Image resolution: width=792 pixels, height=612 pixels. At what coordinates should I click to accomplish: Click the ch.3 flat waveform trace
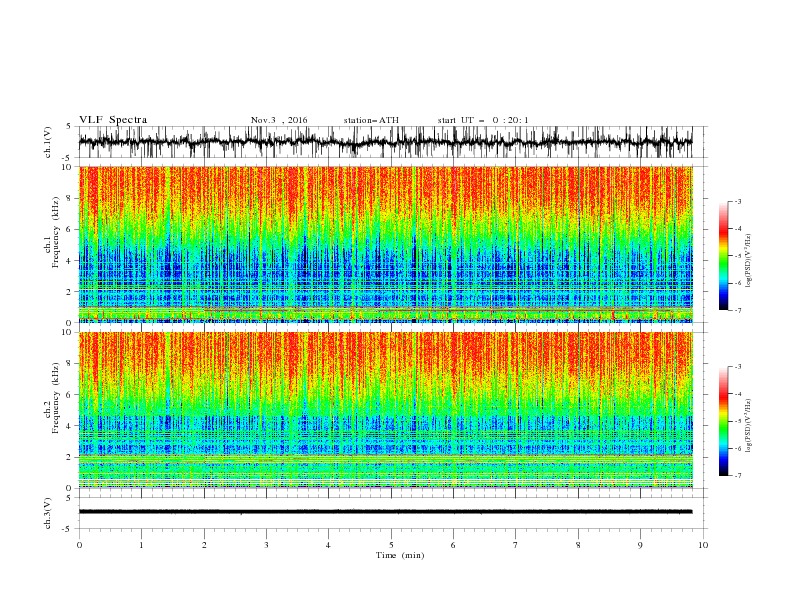coord(385,512)
